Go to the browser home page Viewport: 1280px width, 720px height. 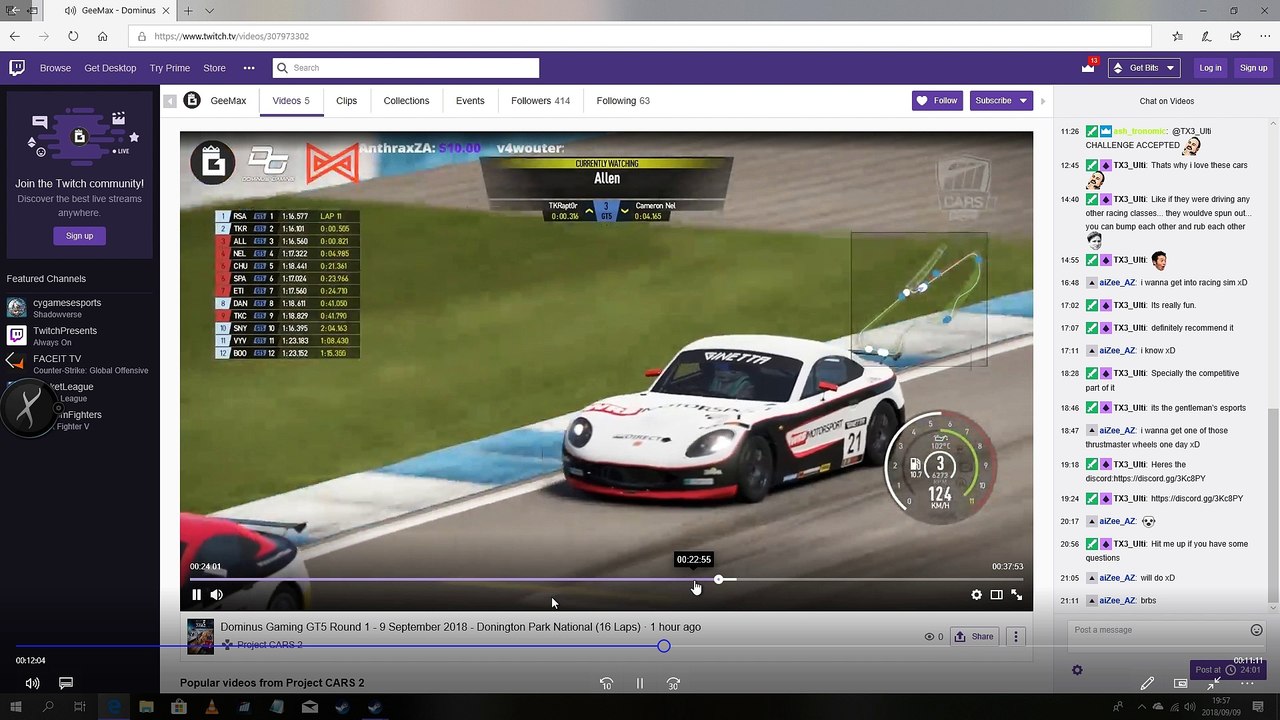(102, 36)
